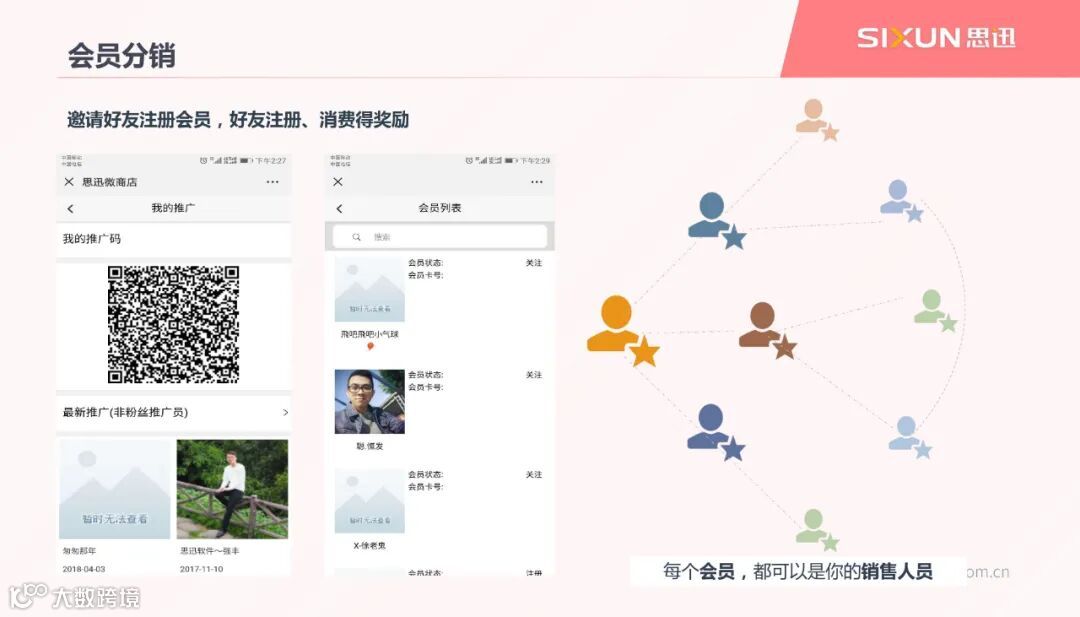1080x617 pixels.
Task: Click the 会员分销 slide title
Action: [x=121, y=56]
